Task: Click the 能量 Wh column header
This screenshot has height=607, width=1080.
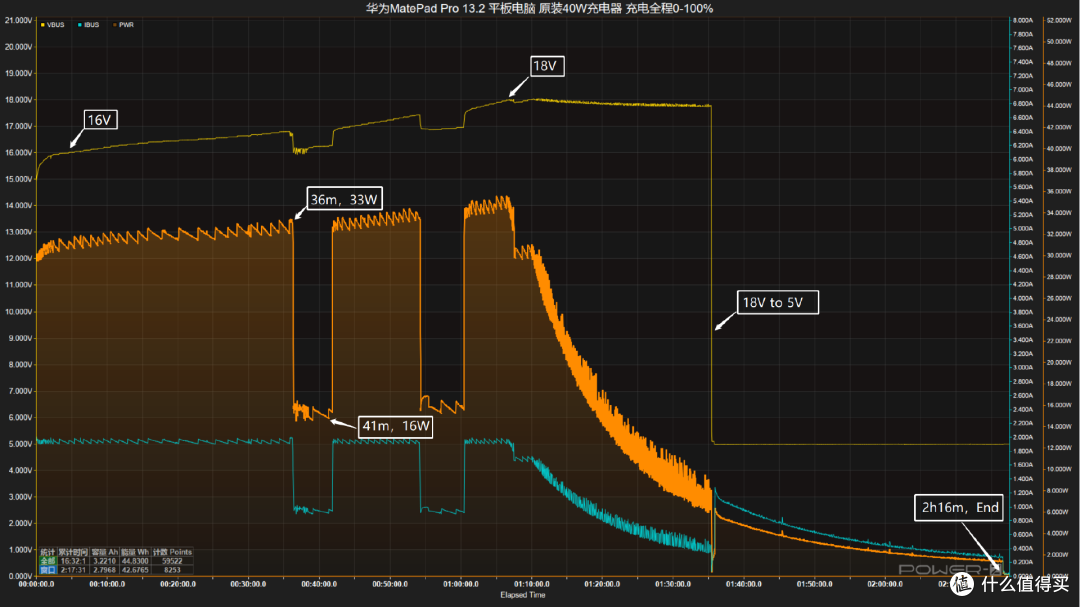Action: [135, 552]
